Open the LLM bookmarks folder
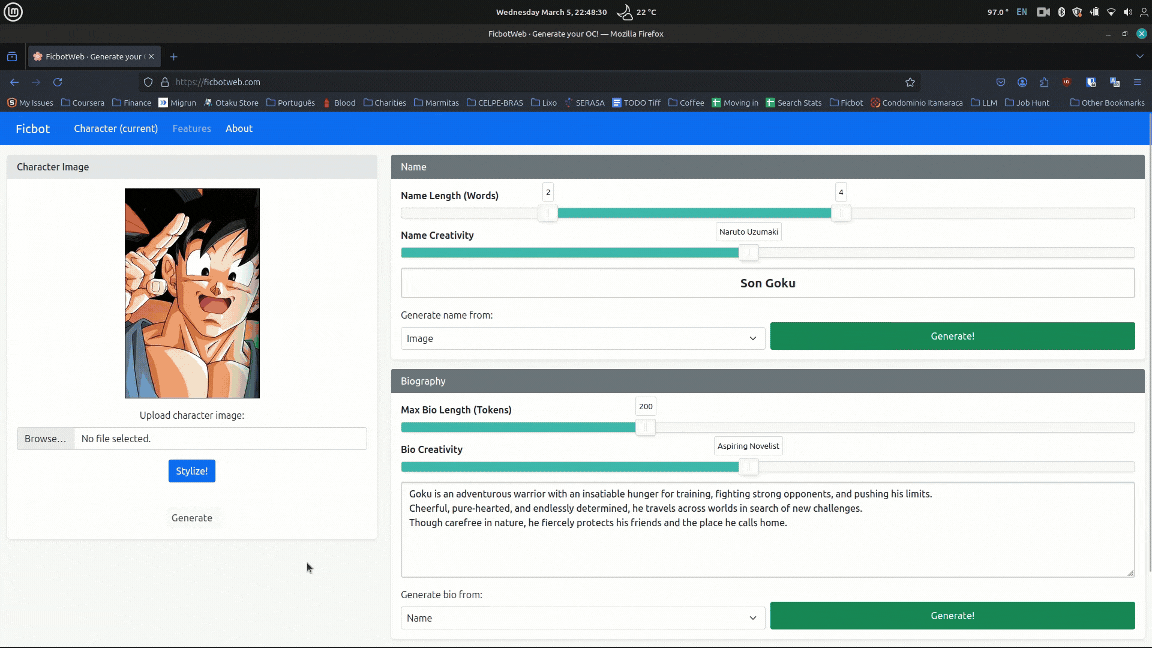The height and width of the screenshot is (648, 1152). click(984, 103)
